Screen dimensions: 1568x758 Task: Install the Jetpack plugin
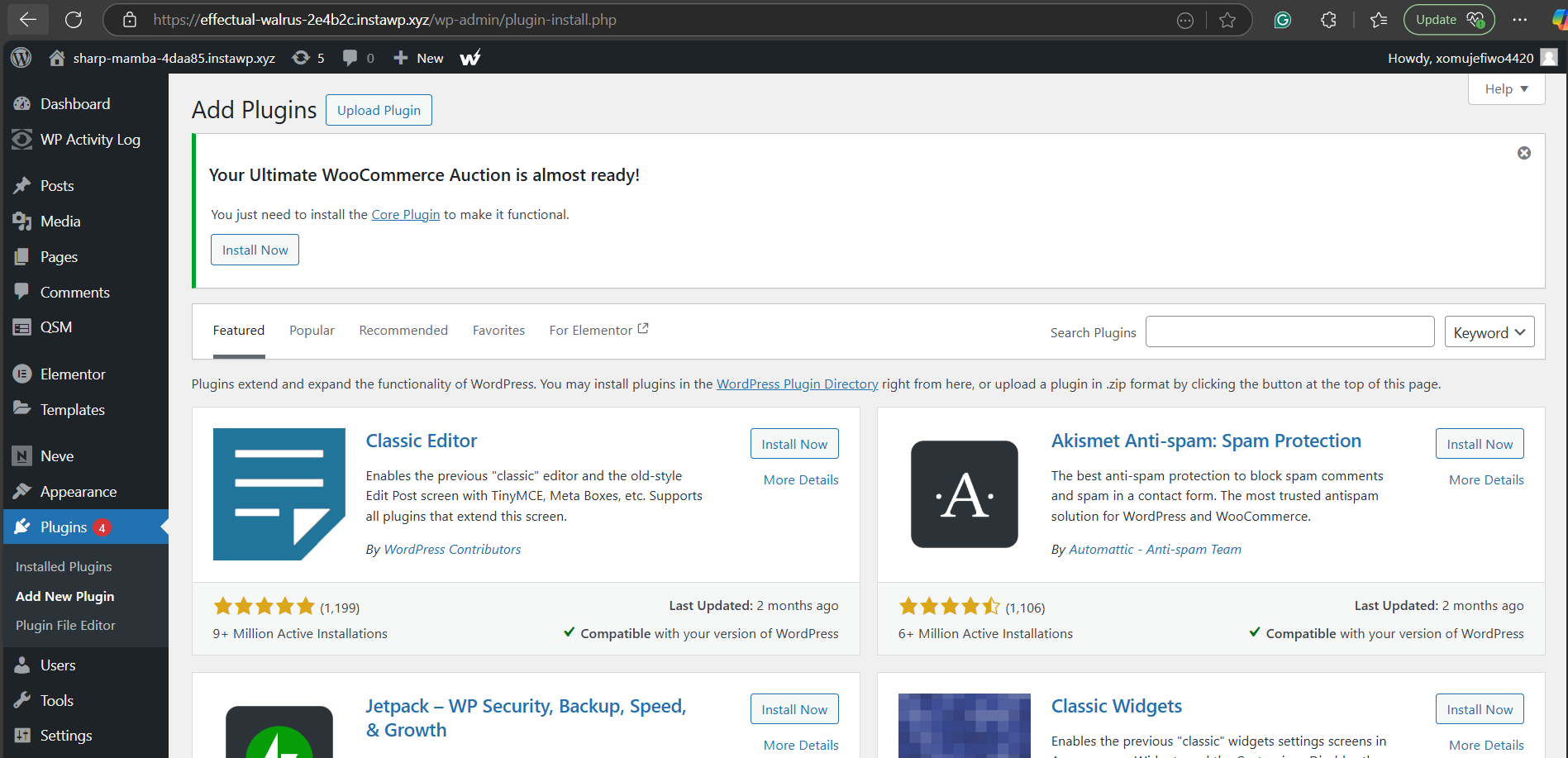(x=794, y=709)
